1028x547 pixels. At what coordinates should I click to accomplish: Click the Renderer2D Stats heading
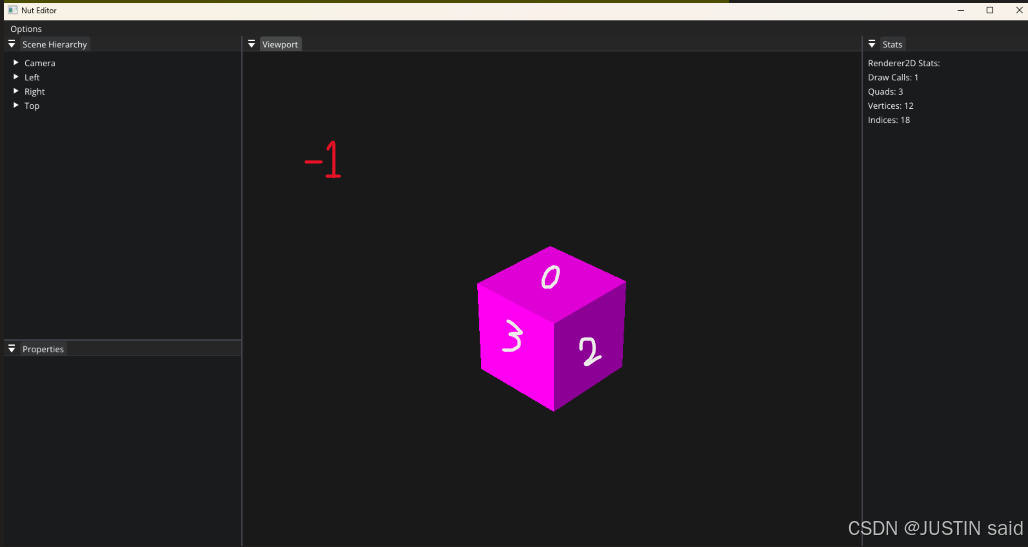(903, 63)
